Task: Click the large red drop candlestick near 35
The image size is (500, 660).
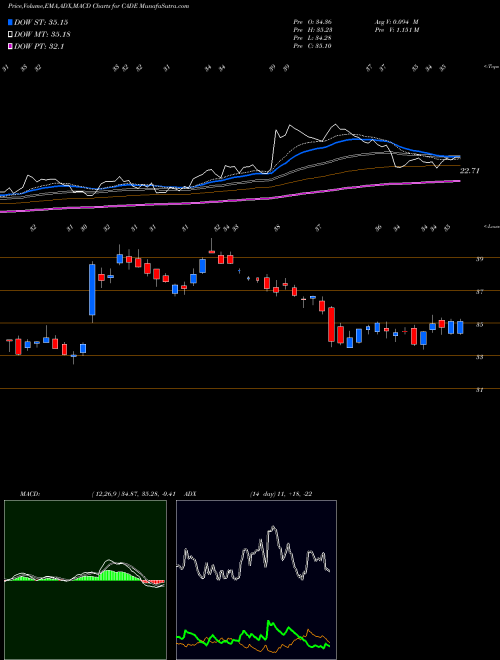Action: (x=331, y=325)
